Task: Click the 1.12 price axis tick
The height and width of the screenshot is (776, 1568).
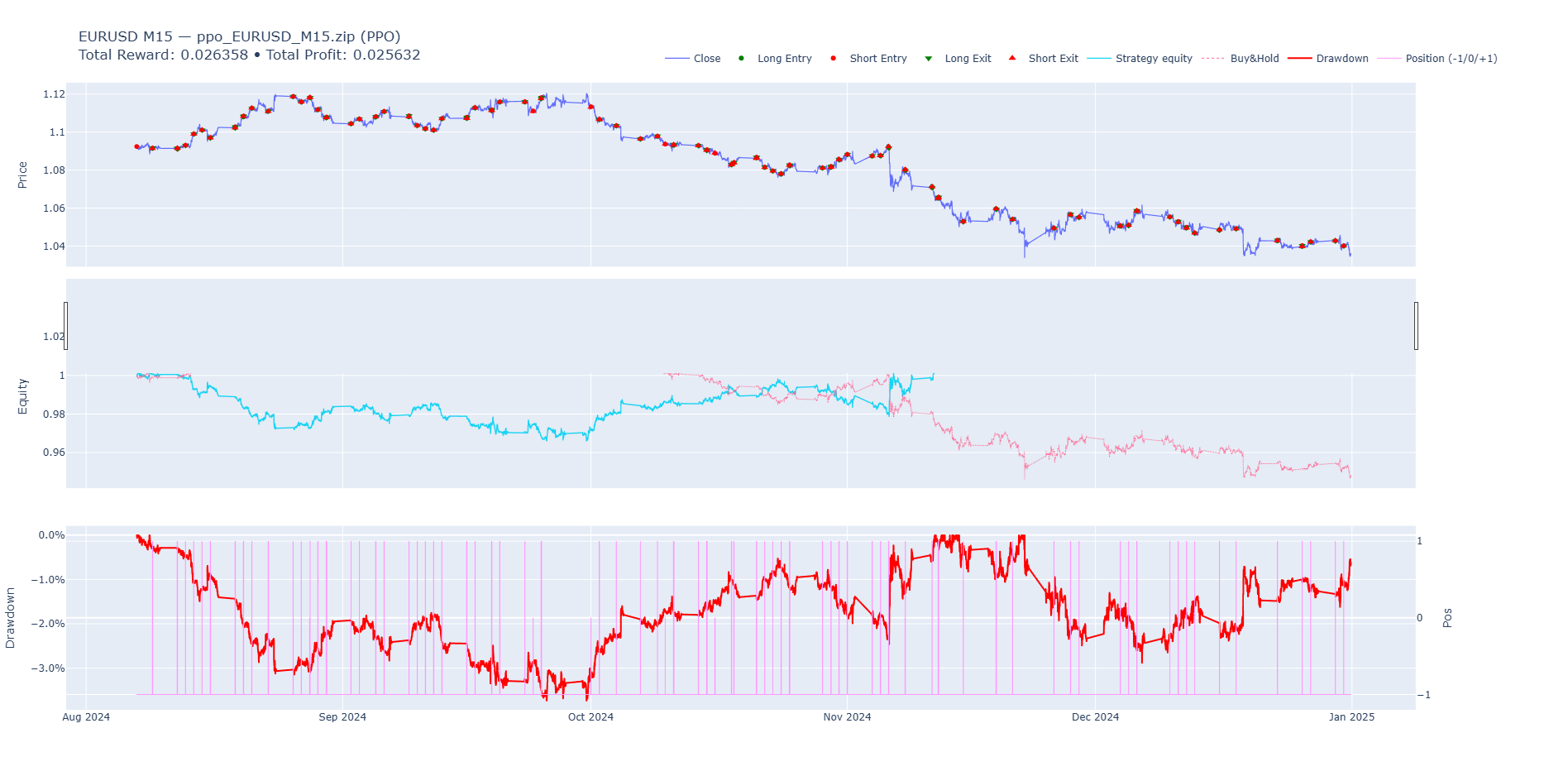Action: click(x=54, y=94)
